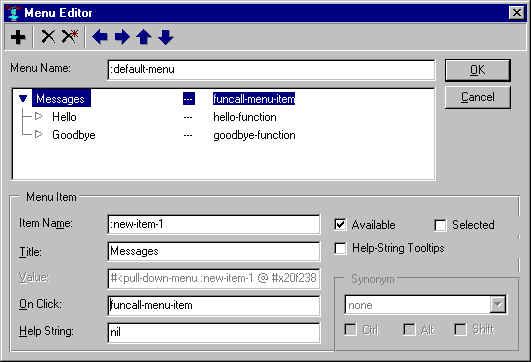Expand the Goodbye item triangle
531x362 pixels.
point(39,134)
